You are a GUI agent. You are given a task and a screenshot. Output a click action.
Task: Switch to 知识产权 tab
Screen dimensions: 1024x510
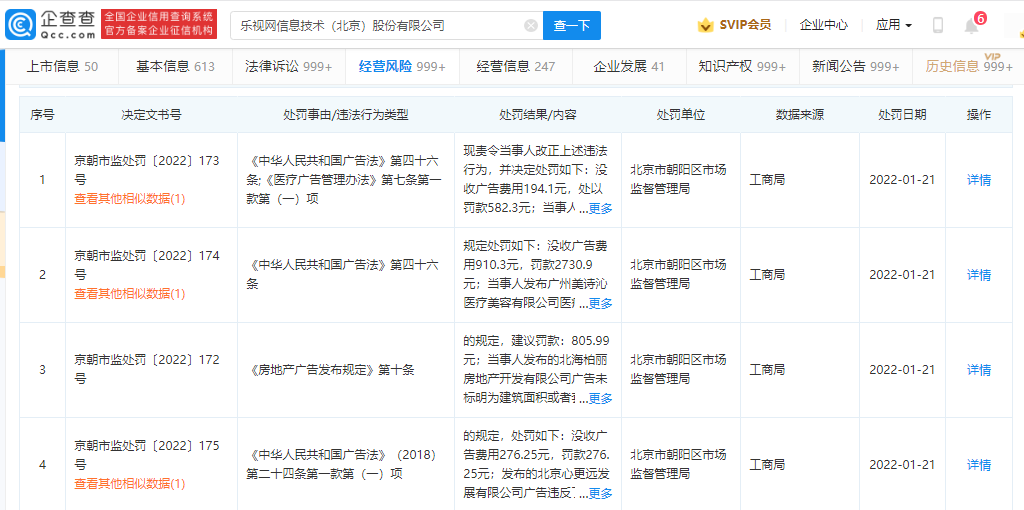[x=742, y=66]
